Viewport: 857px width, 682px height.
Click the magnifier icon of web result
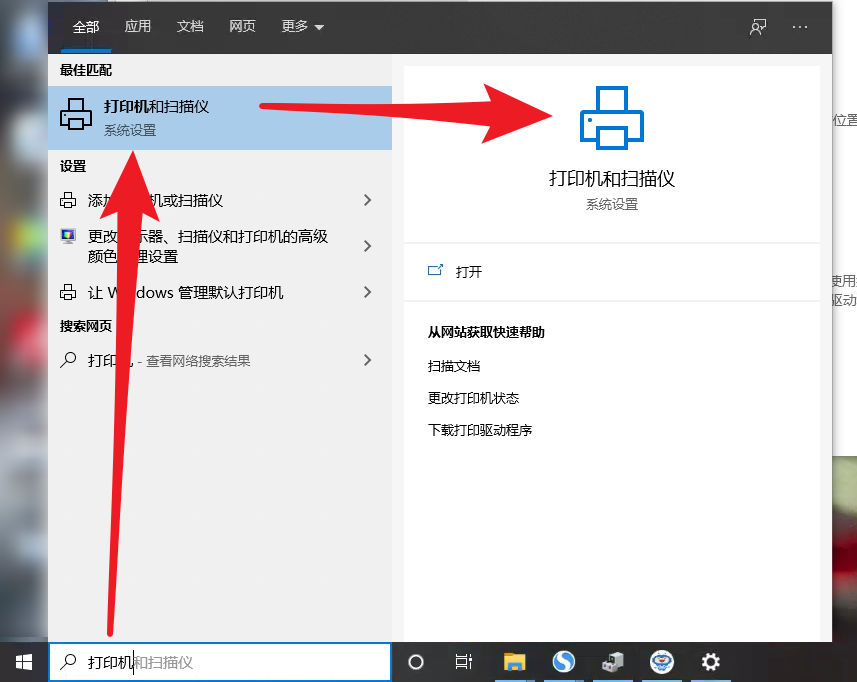[x=68, y=360]
